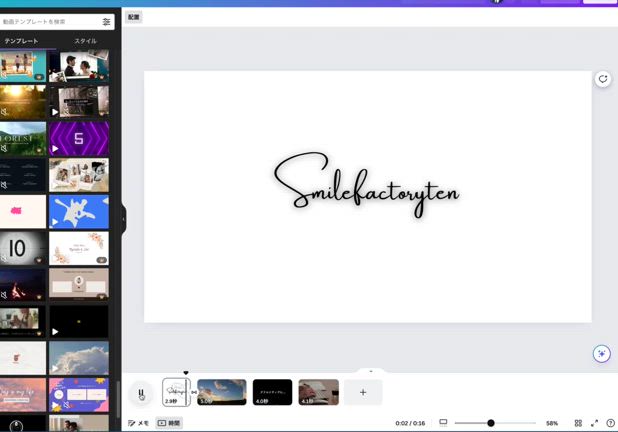Image resolution: width=618 pixels, height=432 pixels.
Task: Click the 0:02 / 0:16 time display
Action: coord(410,423)
